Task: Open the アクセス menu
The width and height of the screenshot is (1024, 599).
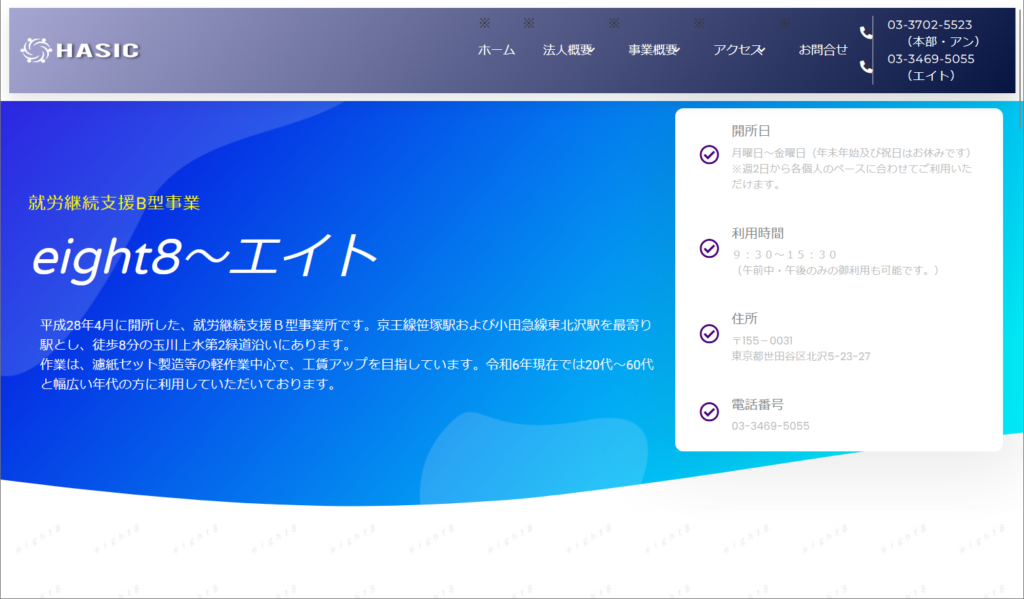Action: click(x=737, y=50)
